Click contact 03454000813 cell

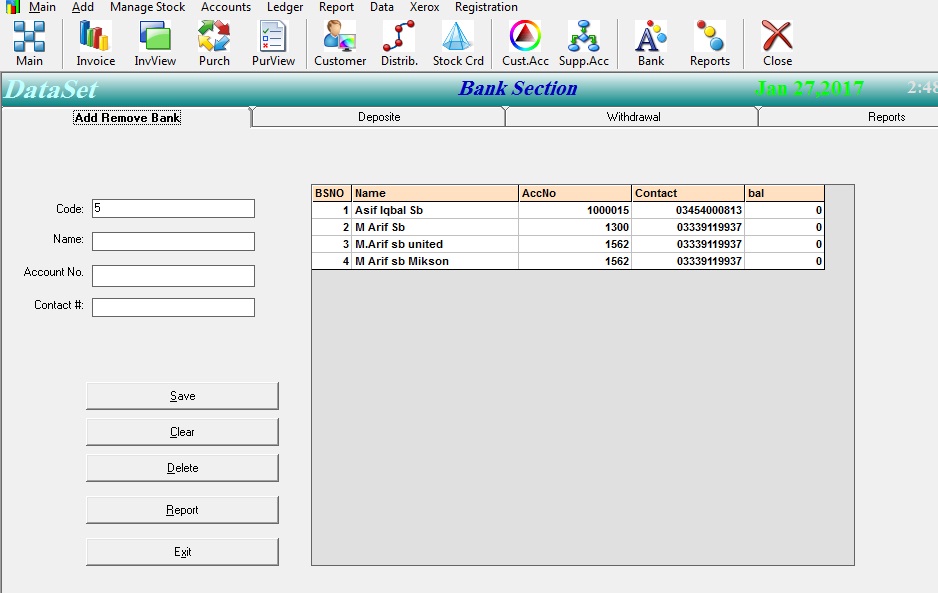(688, 210)
